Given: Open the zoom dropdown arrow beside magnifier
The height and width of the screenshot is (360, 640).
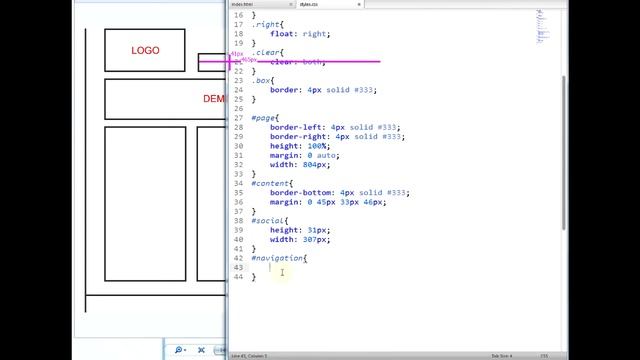Looking at the screenshot, I should pos(185,350).
